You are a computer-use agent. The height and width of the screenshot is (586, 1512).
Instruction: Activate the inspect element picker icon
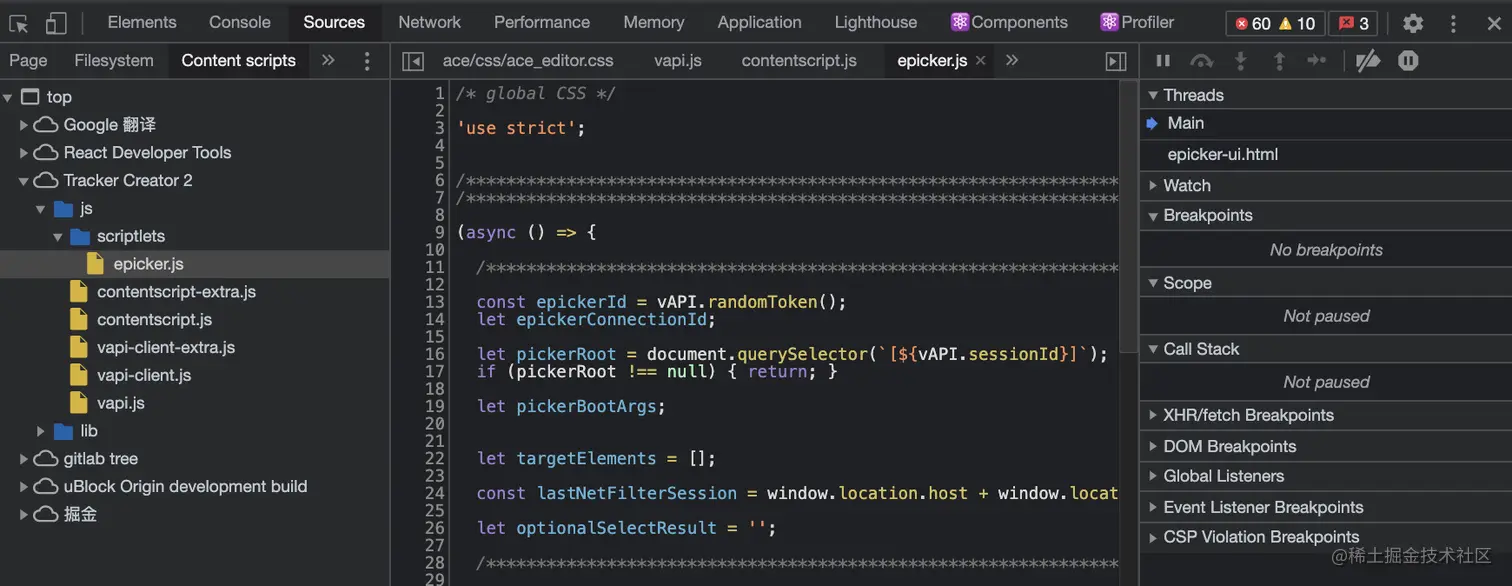pyautogui.click(x=19, y=23)
